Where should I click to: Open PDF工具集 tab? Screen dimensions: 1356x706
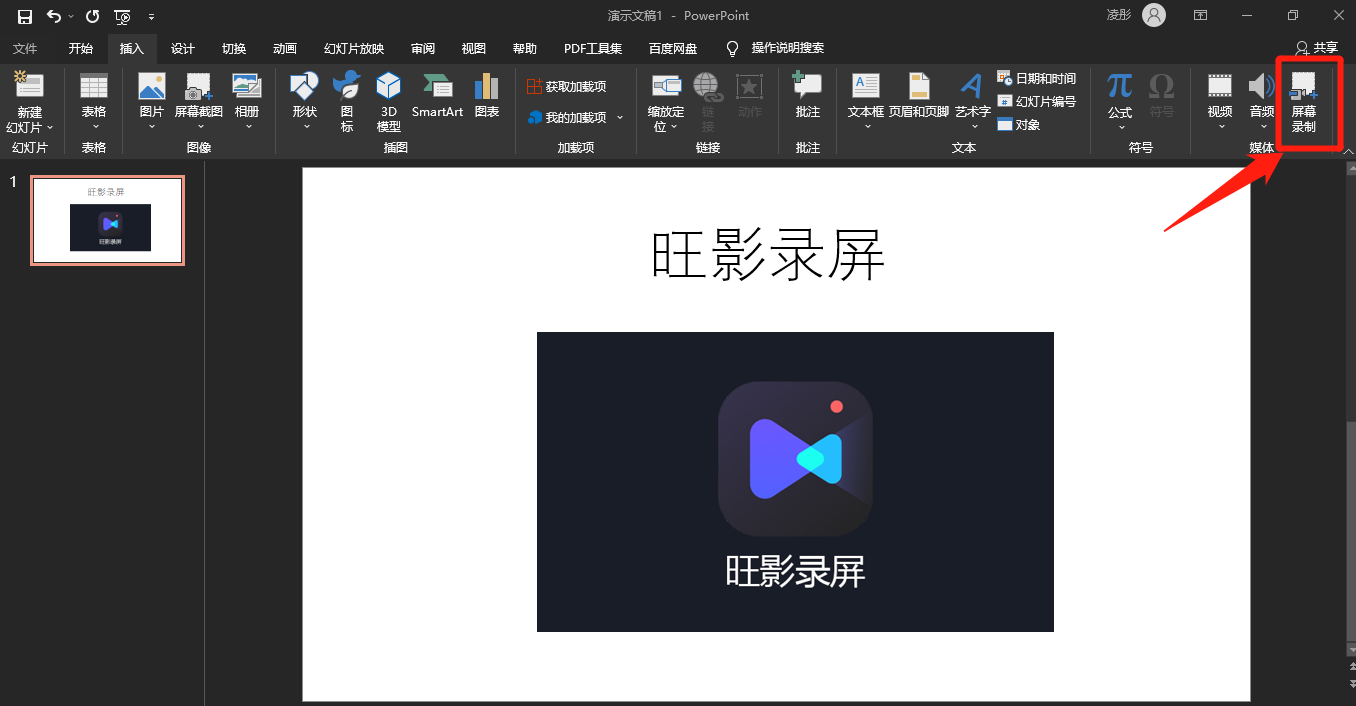pos(593,48)
